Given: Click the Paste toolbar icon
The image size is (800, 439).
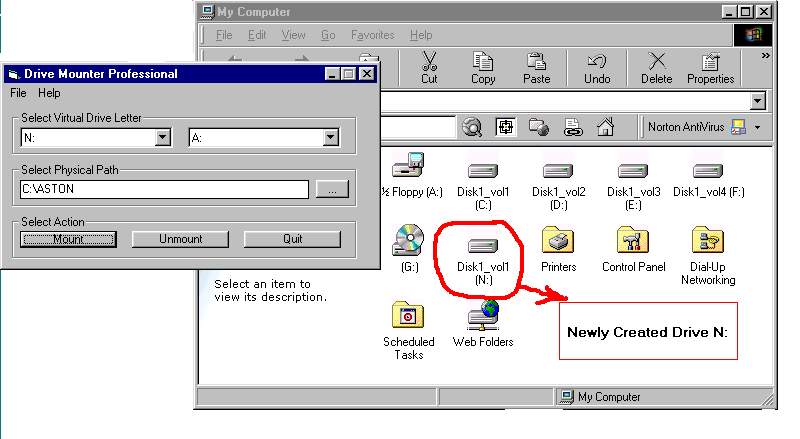Looking at the screenshot, I should 536,68.
